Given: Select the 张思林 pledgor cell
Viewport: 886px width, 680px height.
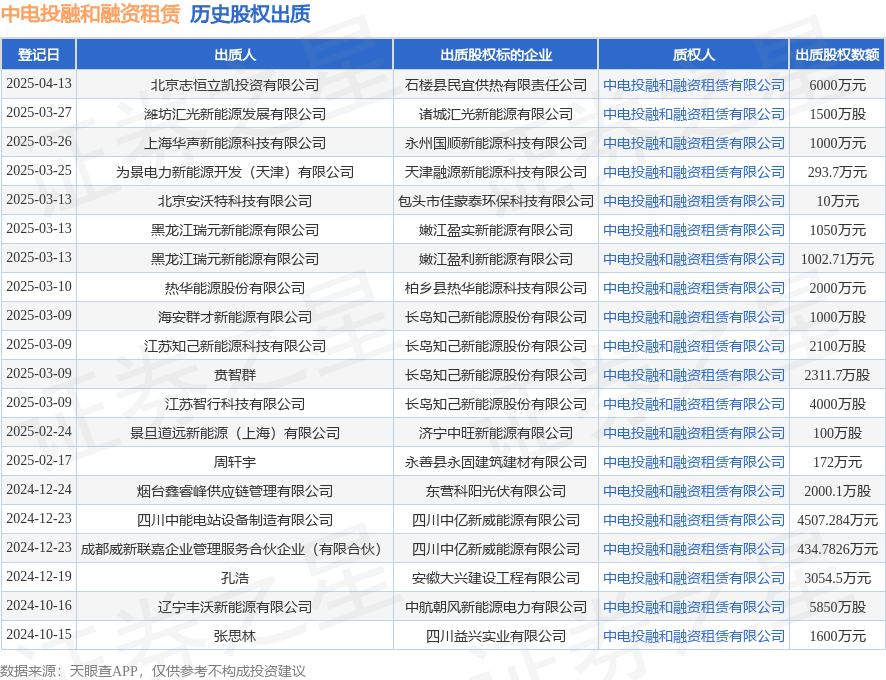Looking at the screenshot, I should [x=234, y=636].
